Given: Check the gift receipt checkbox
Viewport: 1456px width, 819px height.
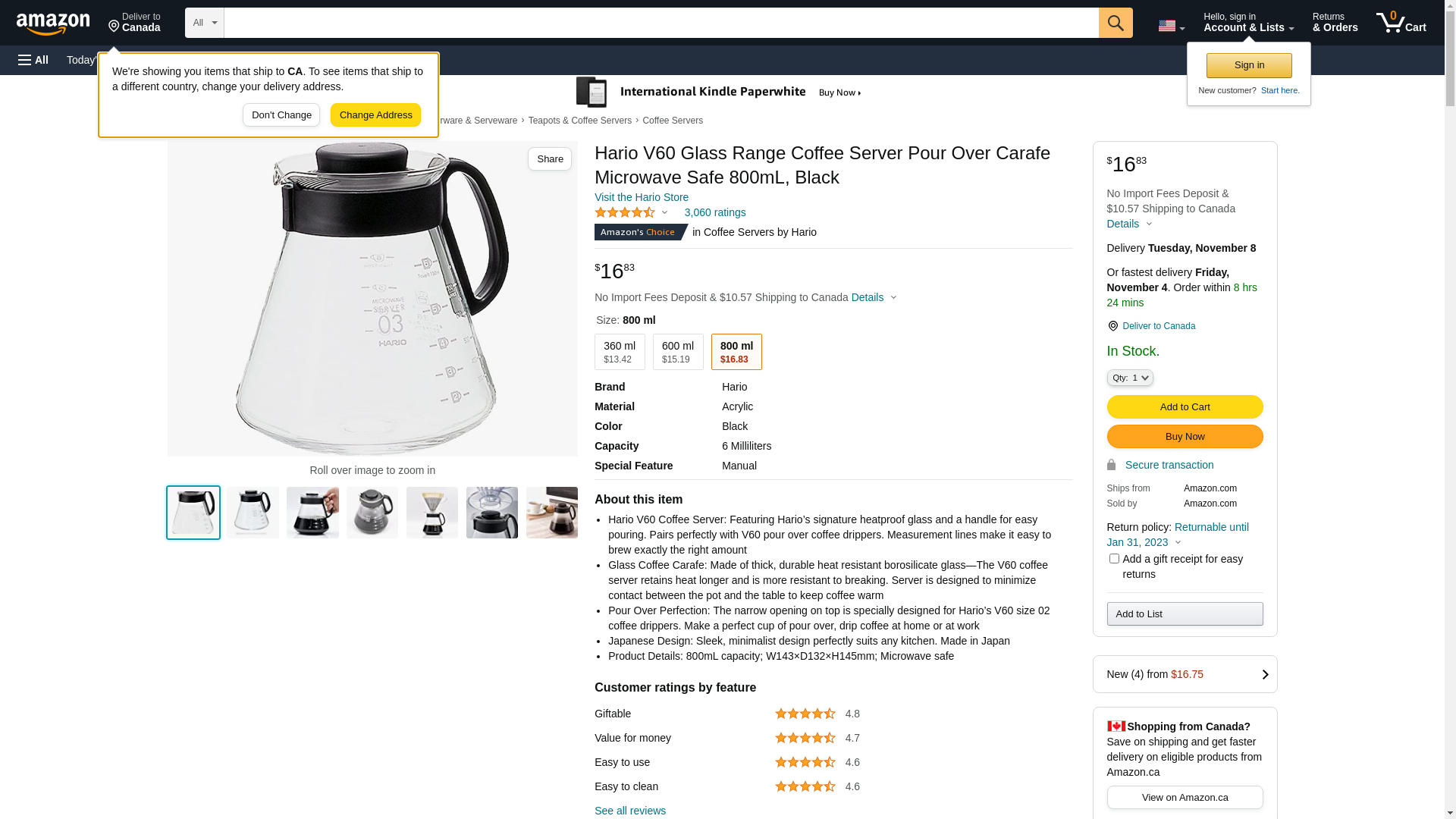Looking at the screenshot, I should pyautogui.click(x=1113, y=559).
